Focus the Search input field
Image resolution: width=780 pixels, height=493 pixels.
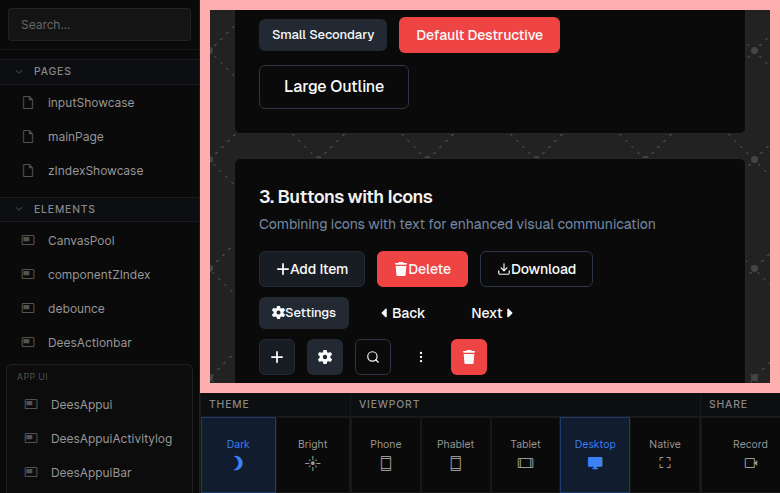99,24
